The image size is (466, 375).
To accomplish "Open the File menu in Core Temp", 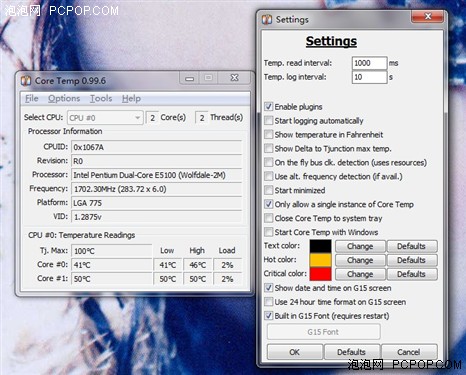I will [32, 99].
